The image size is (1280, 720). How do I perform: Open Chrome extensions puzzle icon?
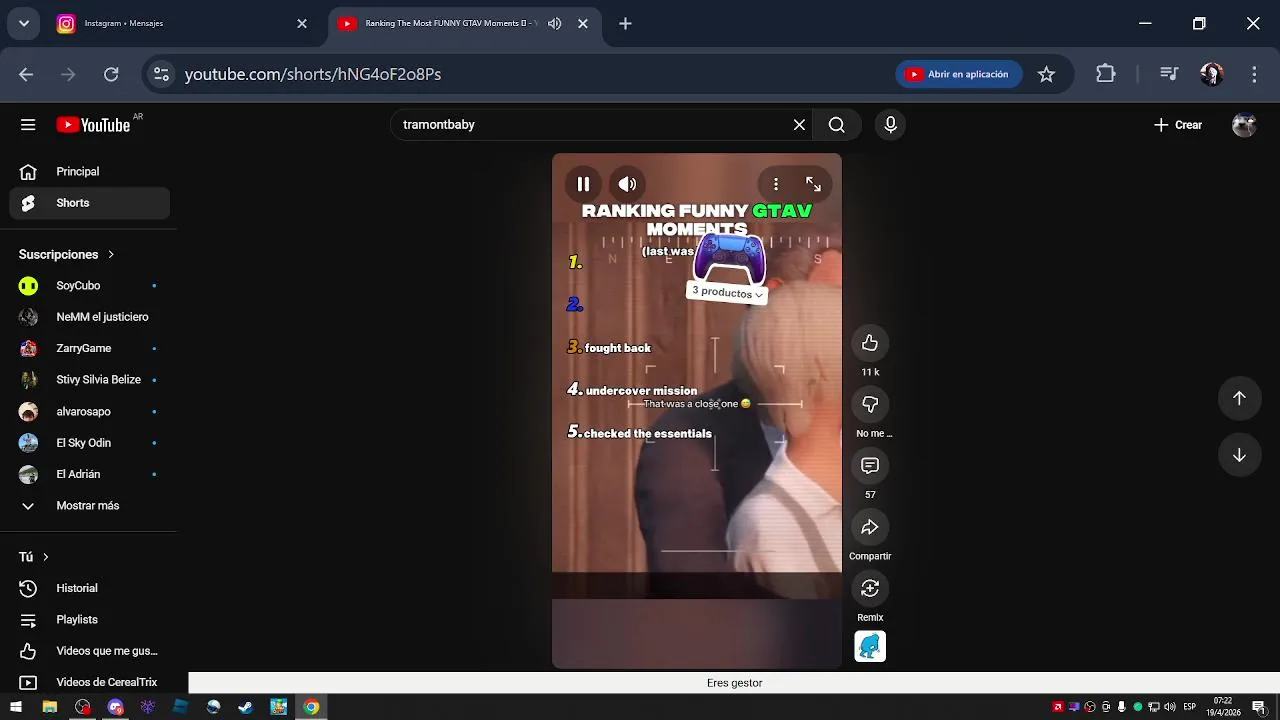pos(1106,74)
